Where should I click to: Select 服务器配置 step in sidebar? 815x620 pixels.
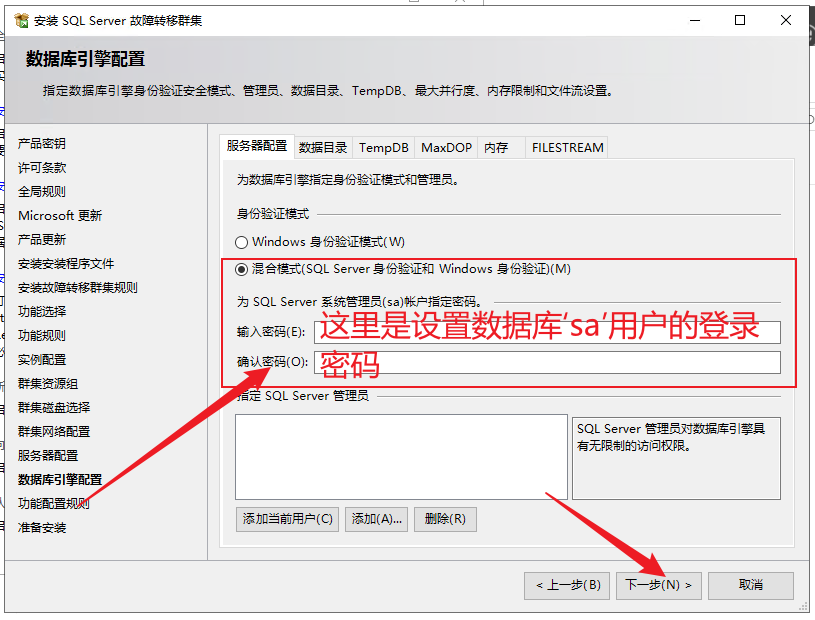[x=48, y=456]
